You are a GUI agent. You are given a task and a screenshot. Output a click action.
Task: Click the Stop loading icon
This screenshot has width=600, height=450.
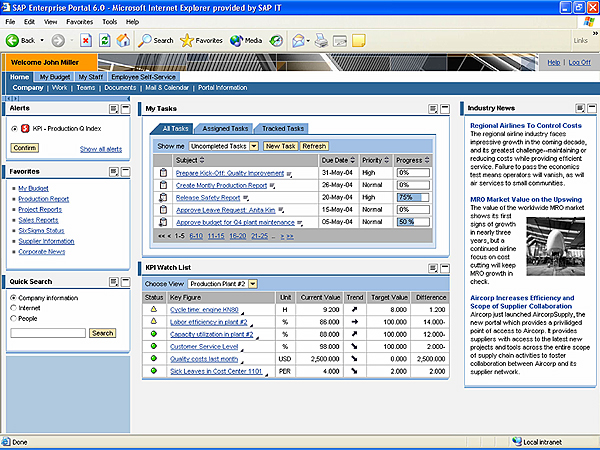(x=86, y=40)
